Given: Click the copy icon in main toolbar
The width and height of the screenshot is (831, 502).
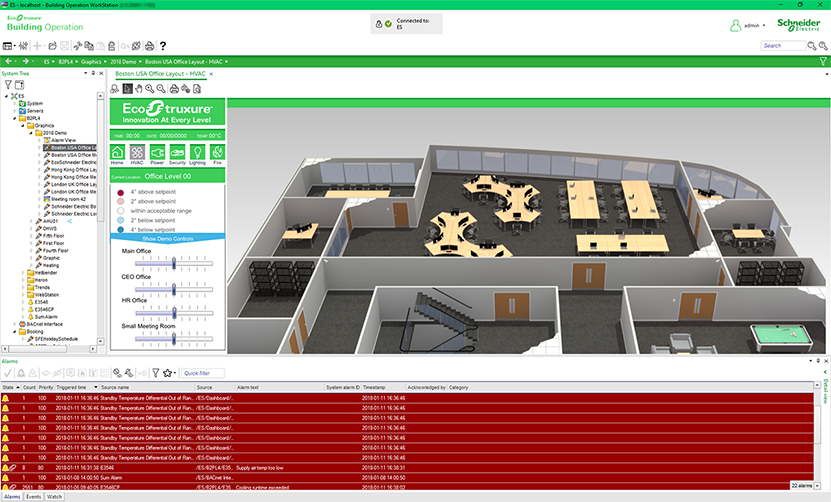Looking at the screenshot, I should pos(89,46).
